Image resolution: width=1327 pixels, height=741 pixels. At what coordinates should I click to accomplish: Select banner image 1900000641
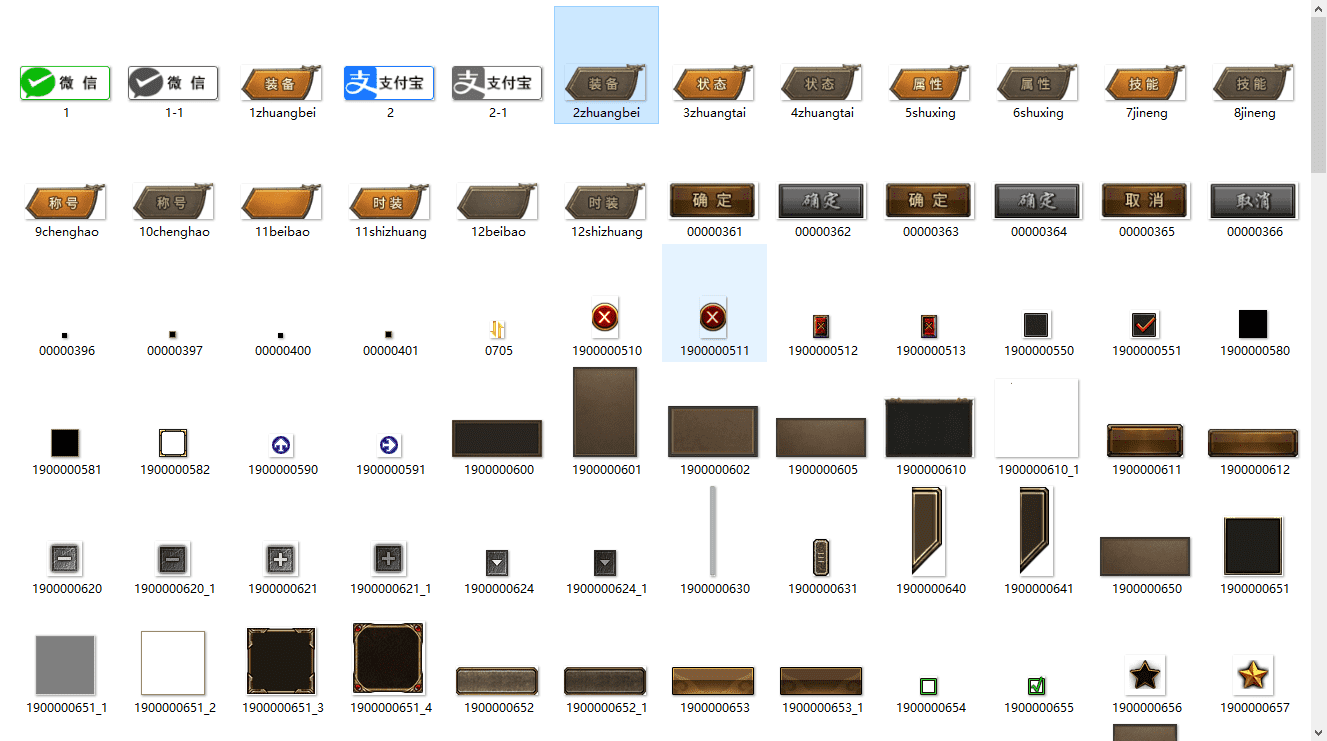click(x=1037, y=531)
